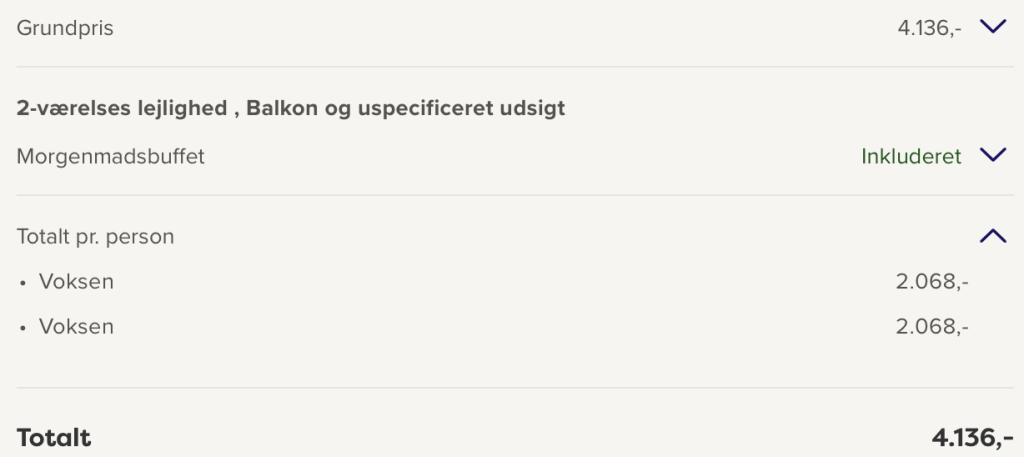Viewport: 1024px width, 457px height.
Task: Expand the Grundpris row chevron
Action: coord(992,28)
